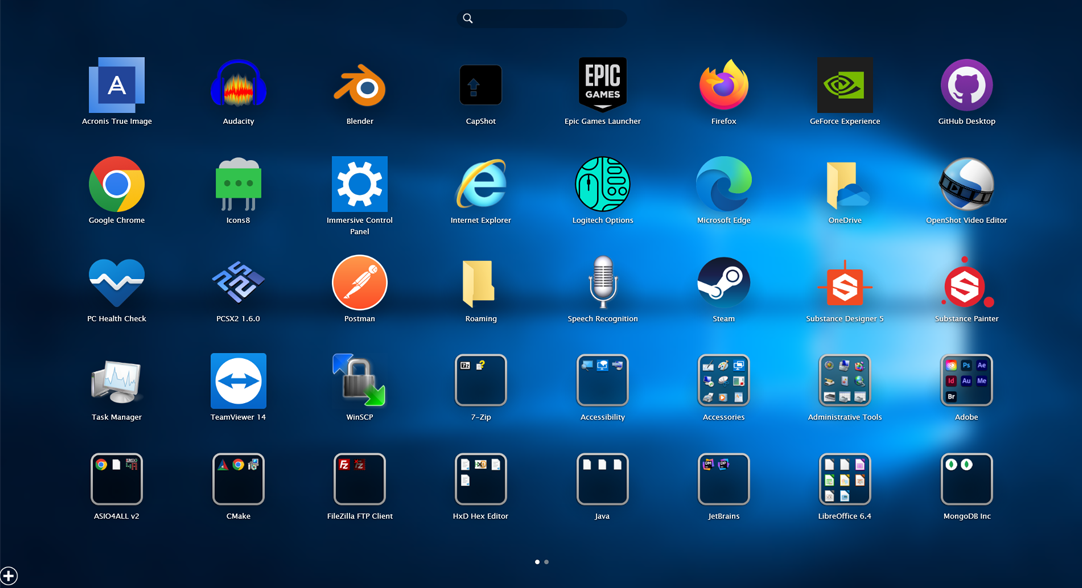Open the OneDrive folder
Viewport: 1082px width, 588px height.
[845, 185]
